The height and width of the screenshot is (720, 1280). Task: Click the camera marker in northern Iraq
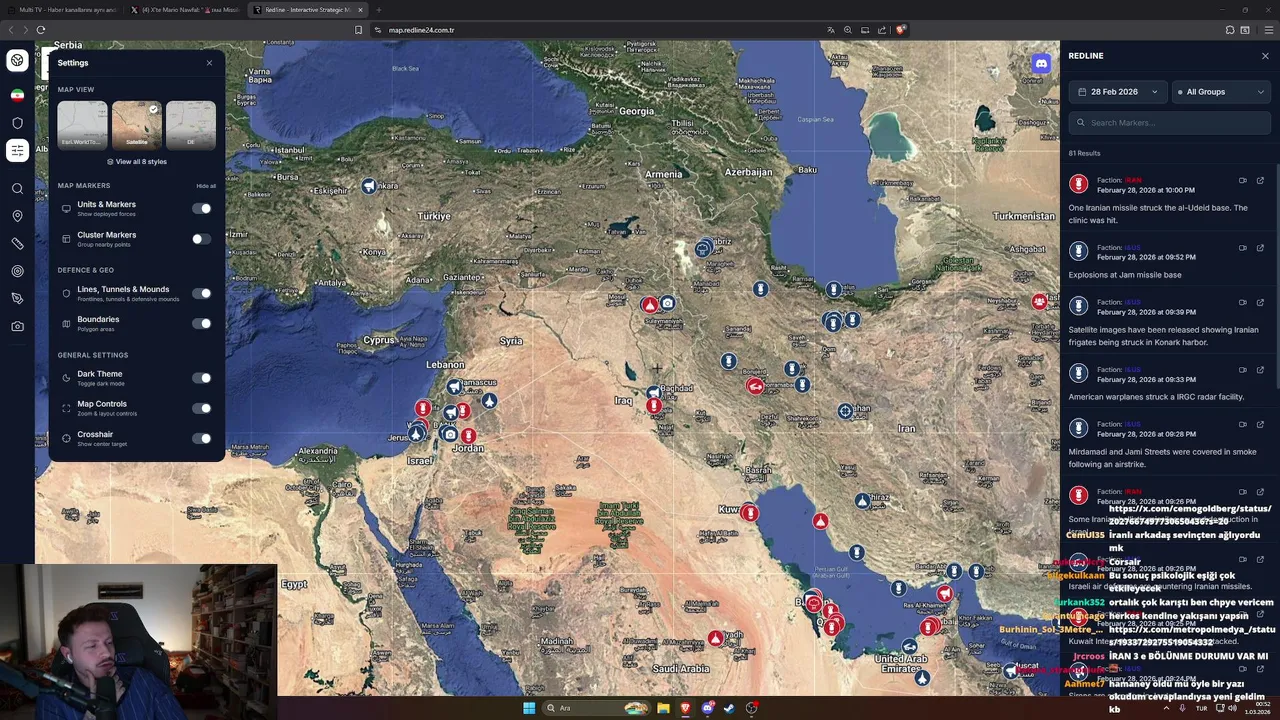(x=668, y=303)
